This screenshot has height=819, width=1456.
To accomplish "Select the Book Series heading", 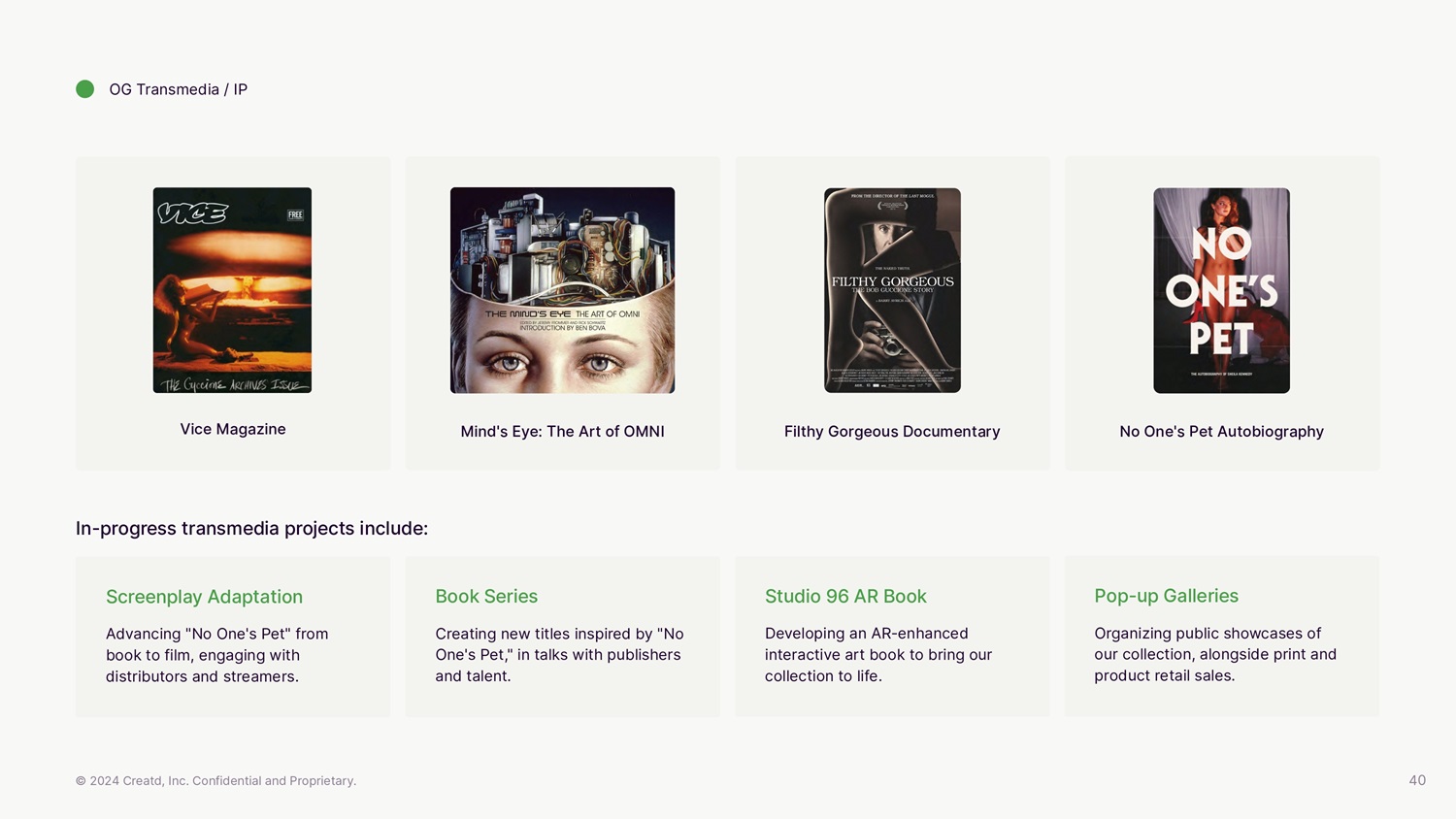I will tap(486, 596).
